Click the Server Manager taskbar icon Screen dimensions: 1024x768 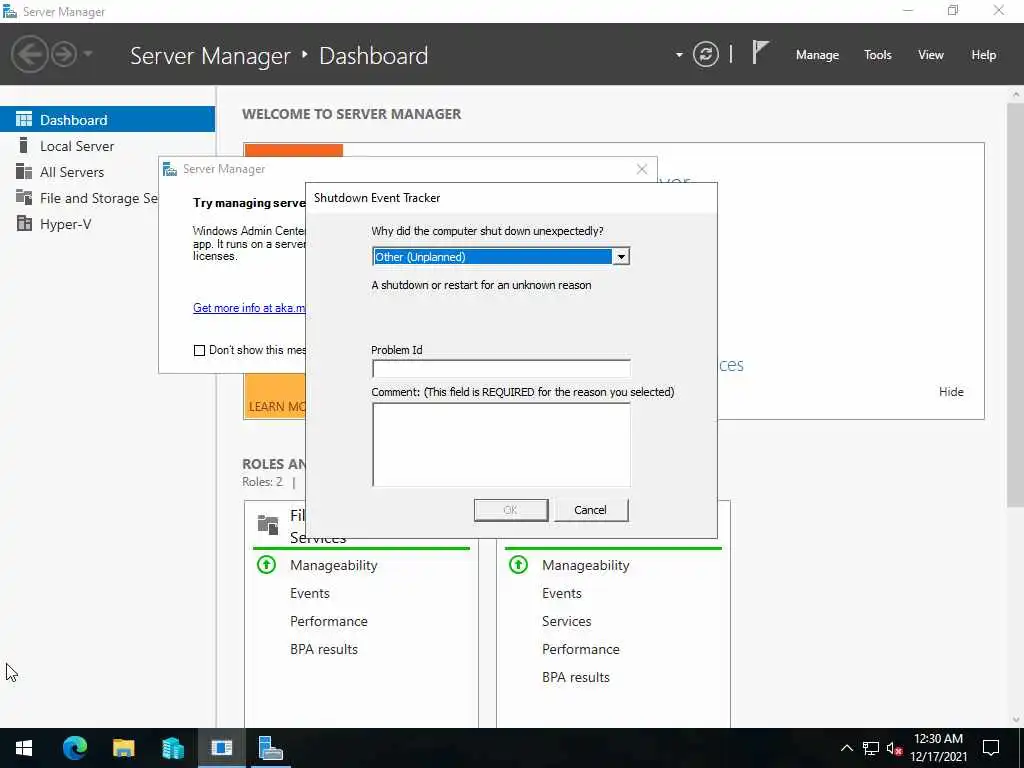point(270,748)
